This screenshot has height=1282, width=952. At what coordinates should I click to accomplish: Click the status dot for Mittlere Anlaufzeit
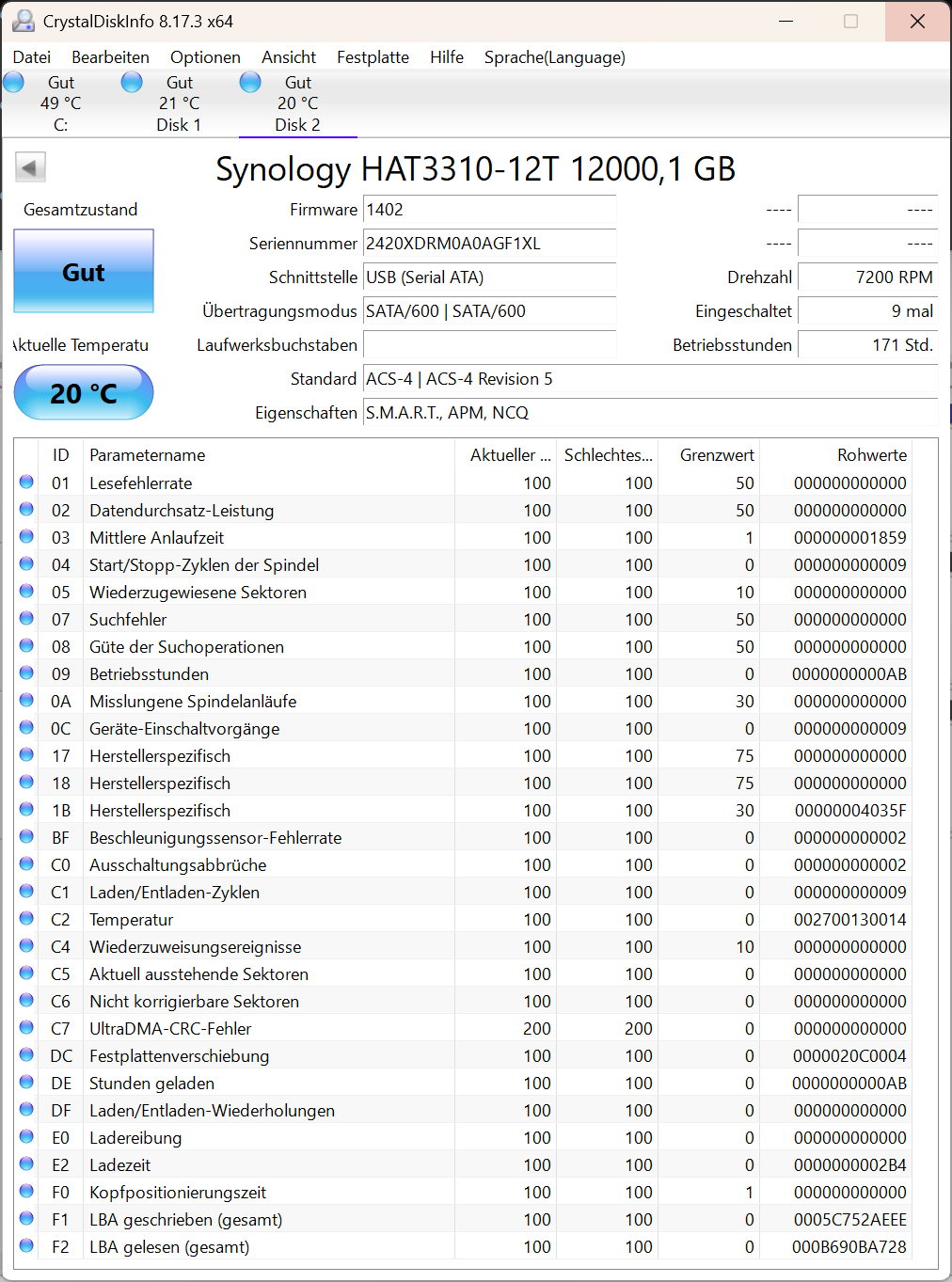(x=26, y=536)
